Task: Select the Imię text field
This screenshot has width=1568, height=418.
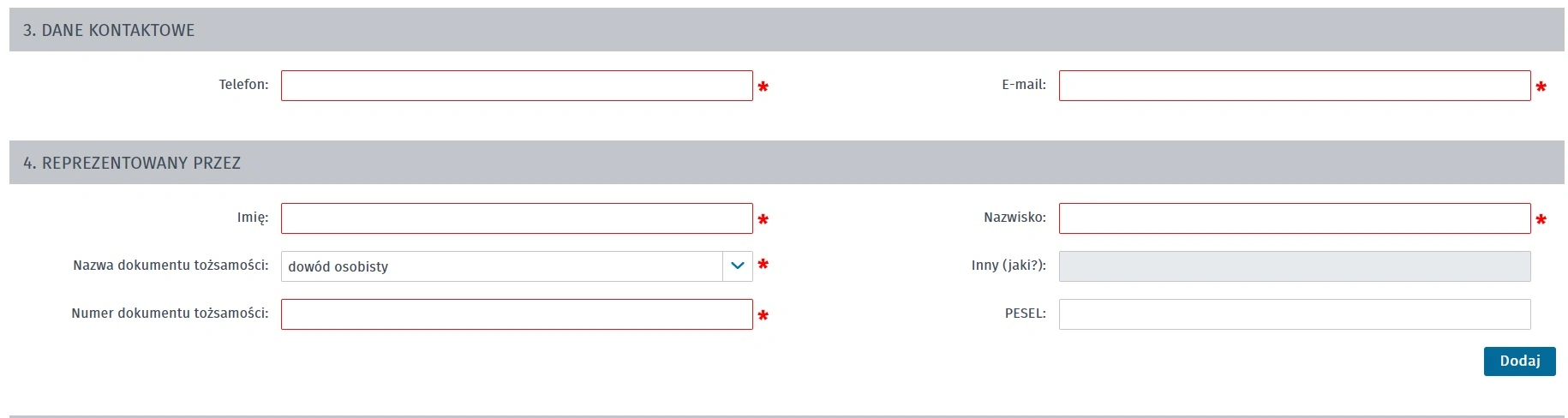Action: [517, 218]
